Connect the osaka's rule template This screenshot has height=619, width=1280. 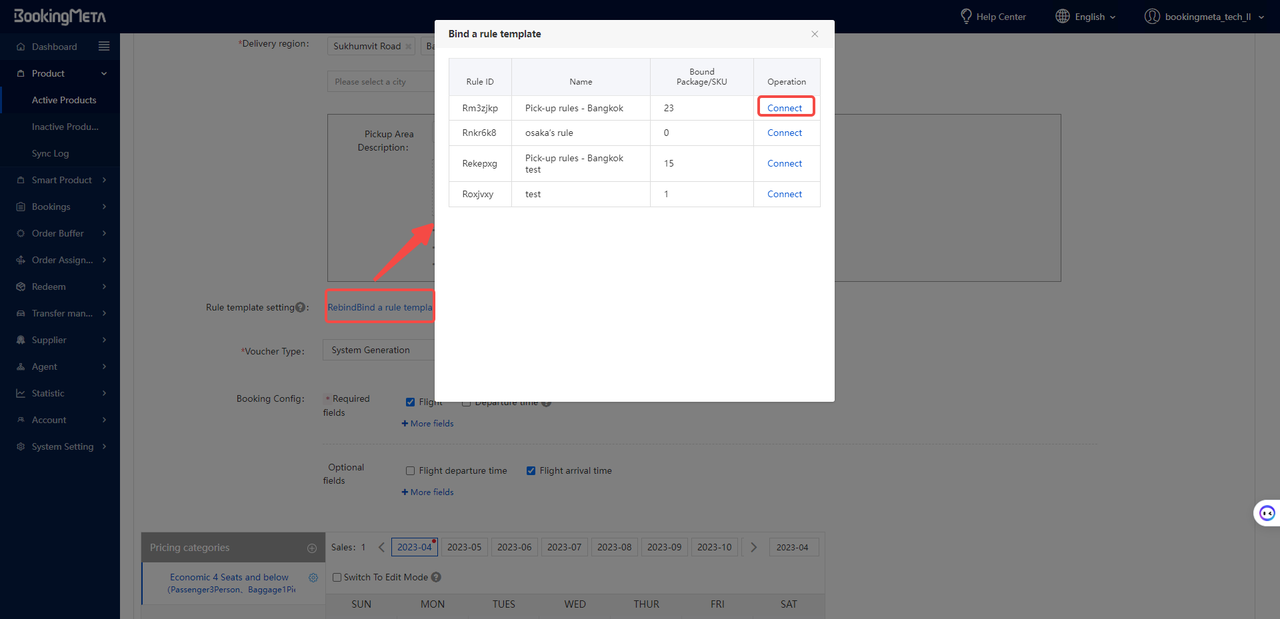(784, 133)
